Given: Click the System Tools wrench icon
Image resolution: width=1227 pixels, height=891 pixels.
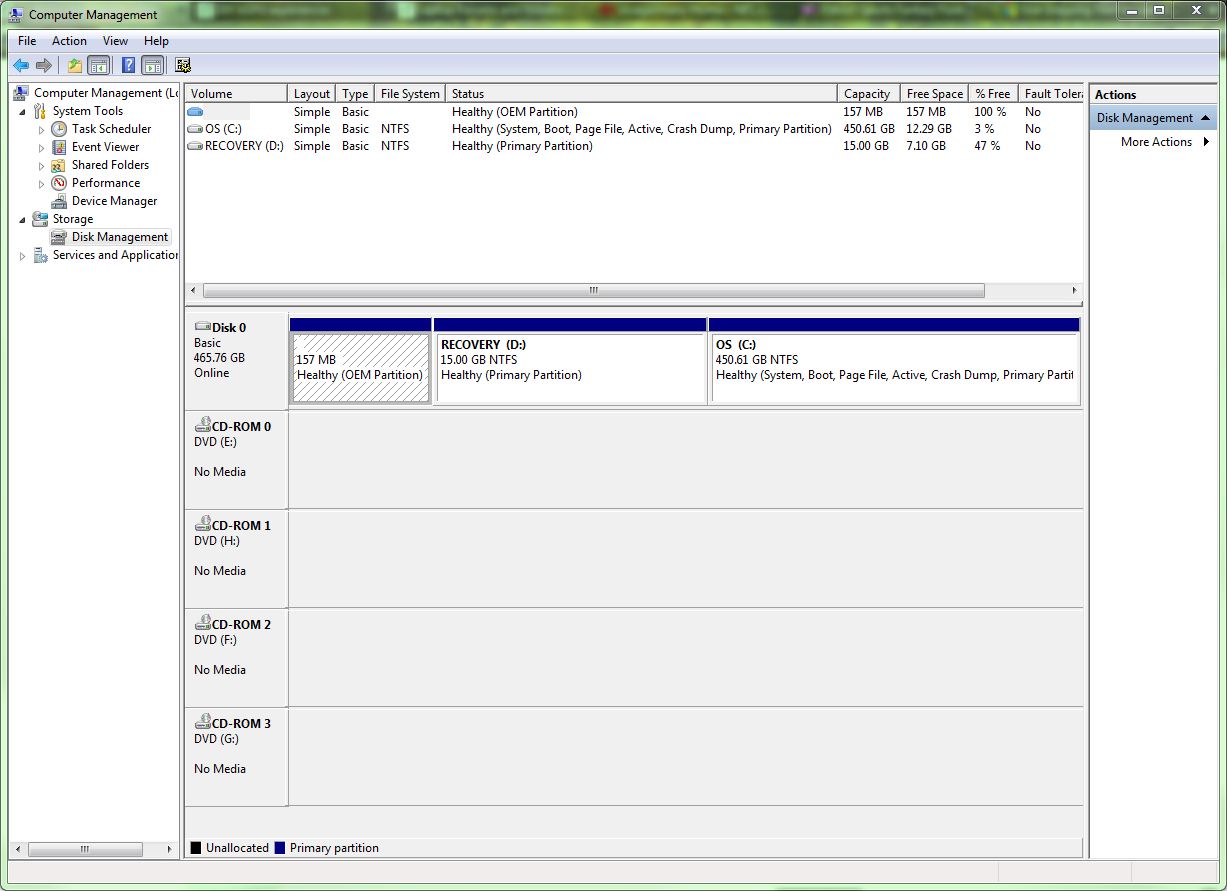Looking at the screenshot, I should (40, 111).
